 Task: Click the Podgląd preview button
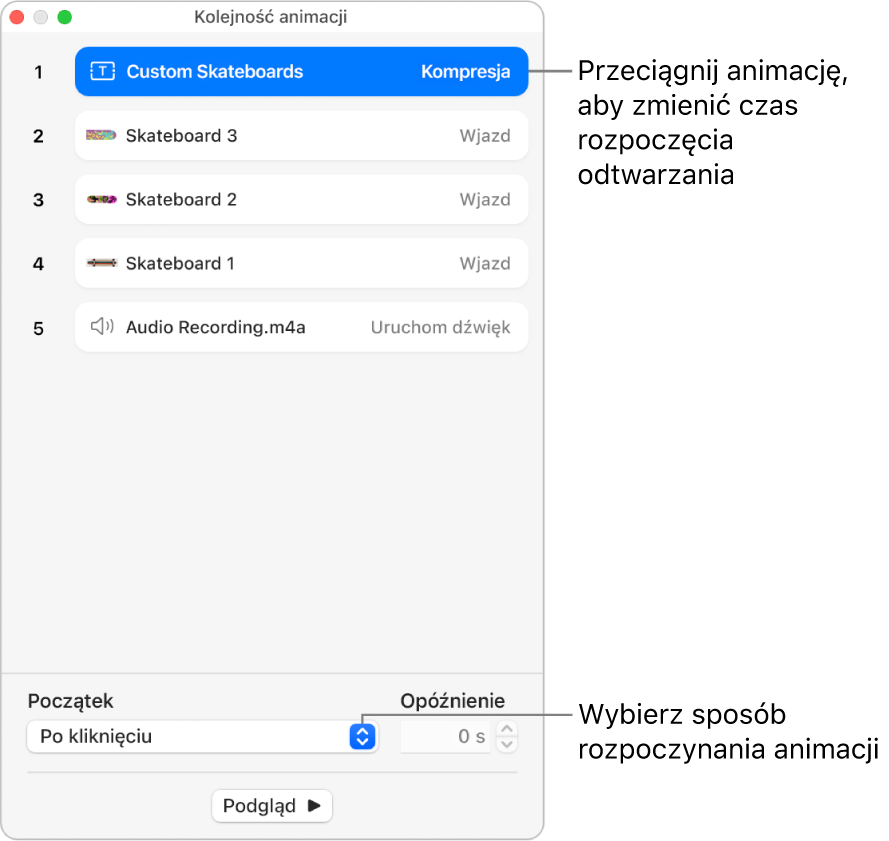click(272, 805)
